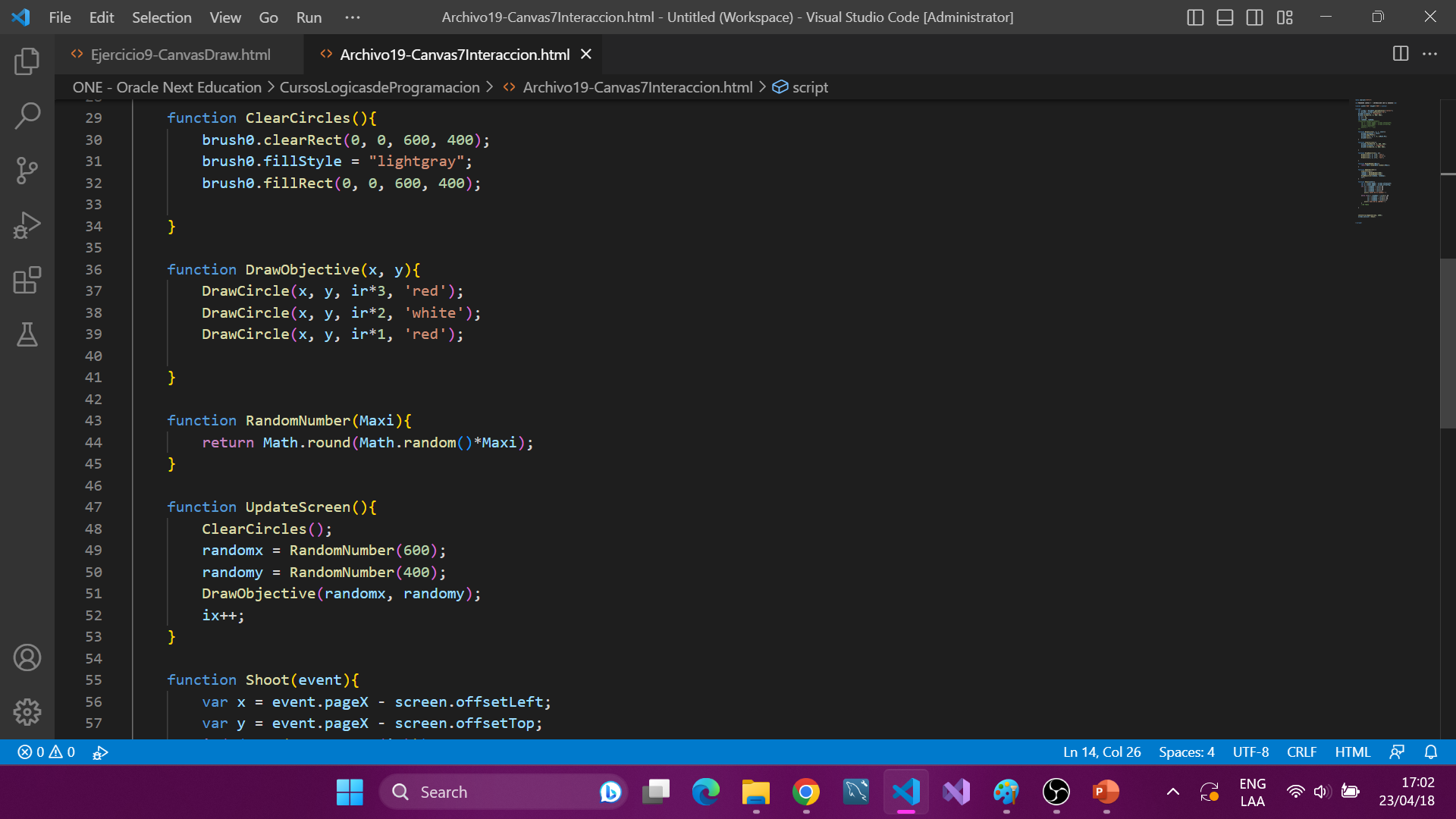The image size is (1456, 819).
Task: Select the Archivo19-Canvas7Interaccion.html tab
Action: (454, 55)
